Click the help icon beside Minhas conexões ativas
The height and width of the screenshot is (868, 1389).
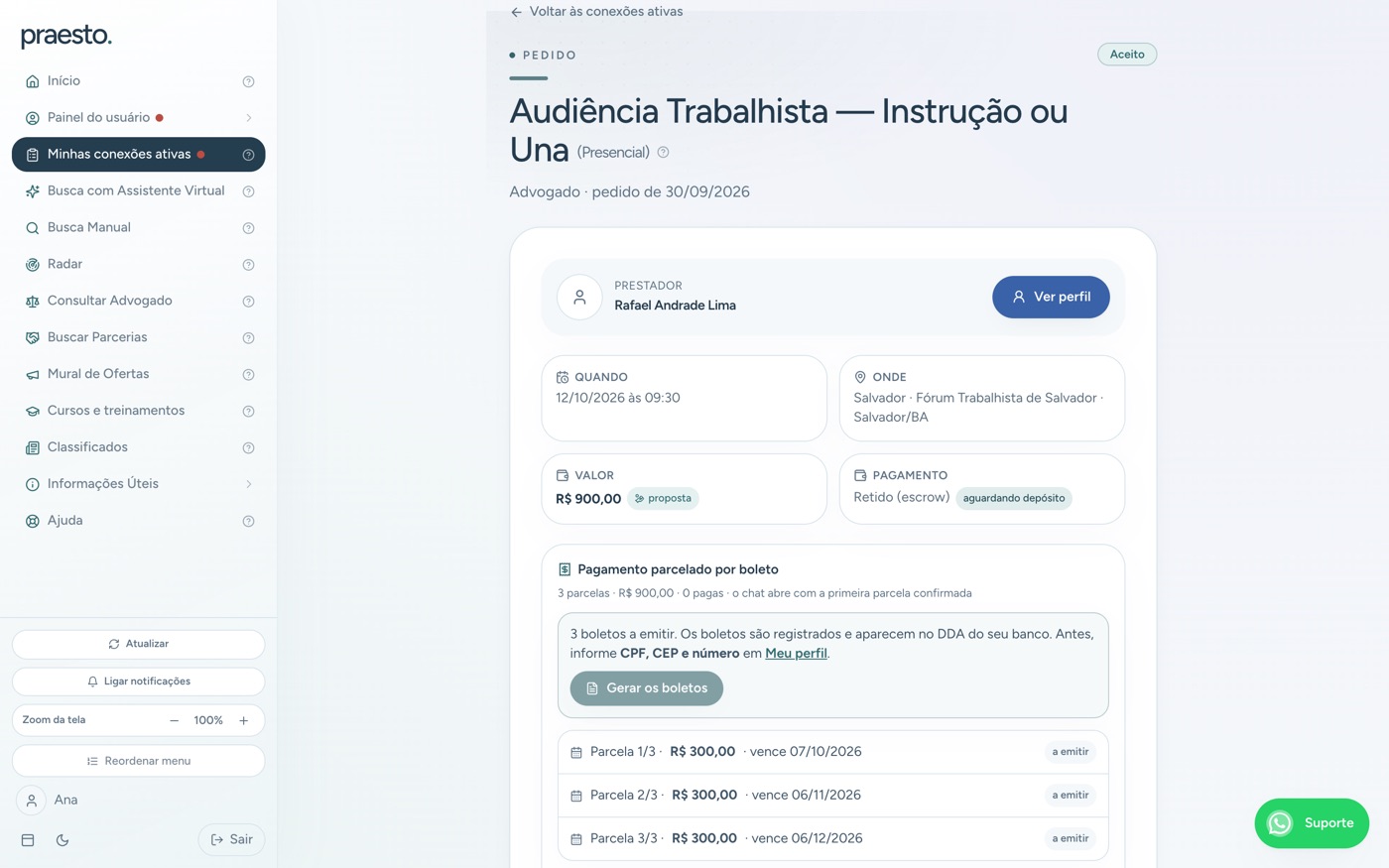(x=248, y=155)
